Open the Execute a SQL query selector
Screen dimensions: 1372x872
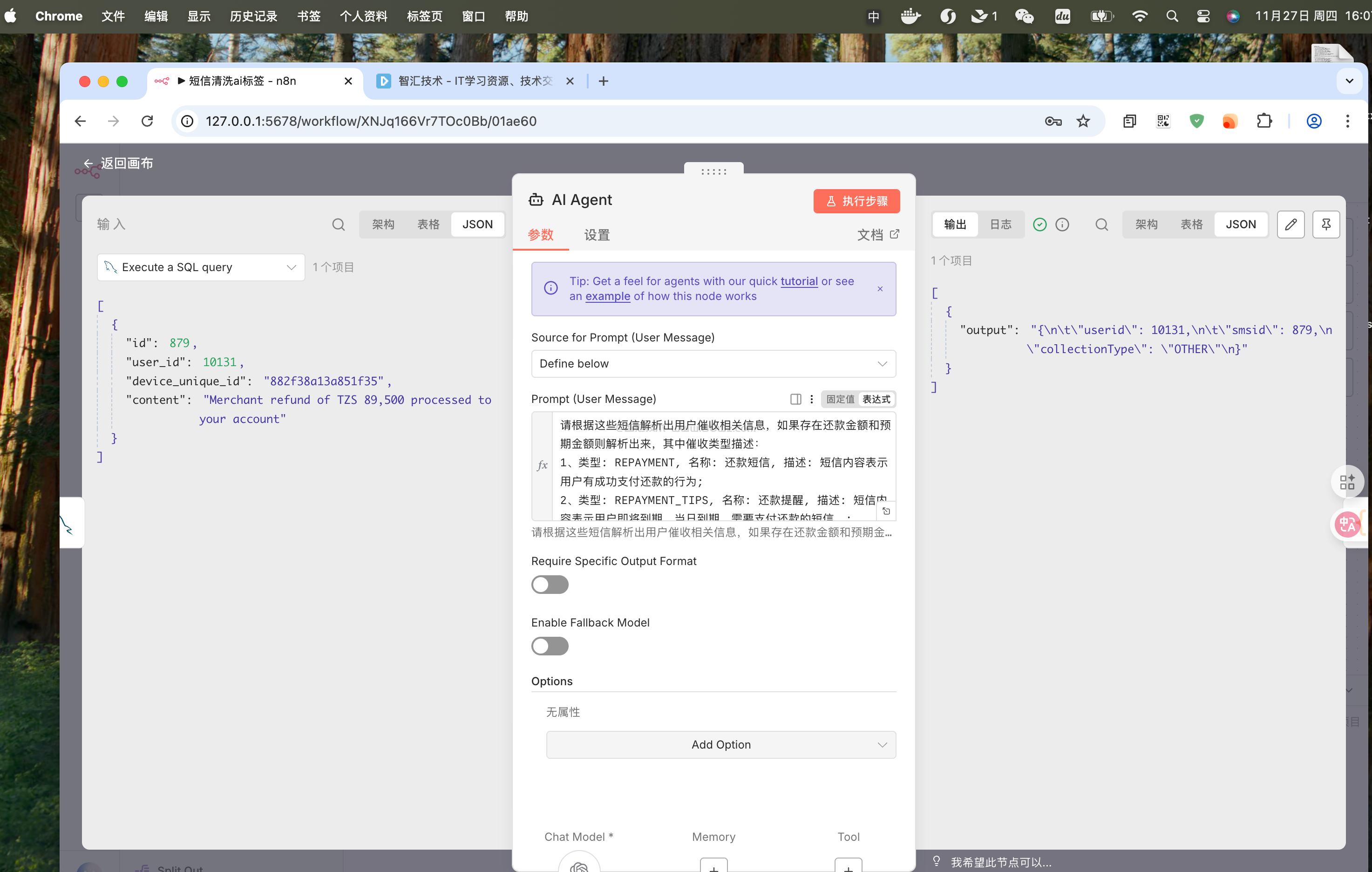tap(201, 267)
